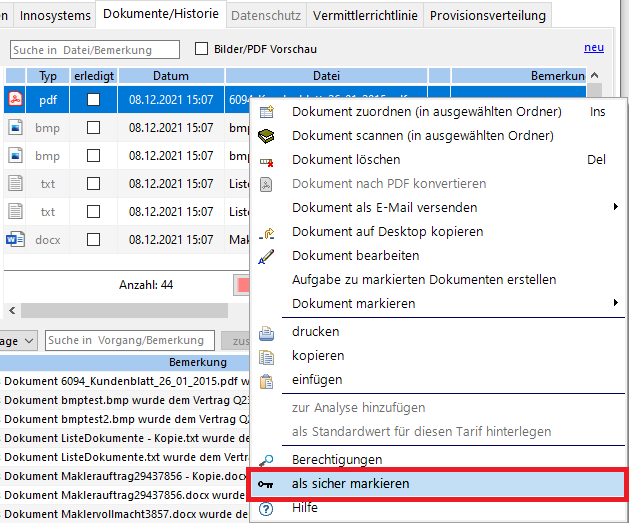Expand the Dokument als E-Mail versenden submenu
The height and width of the screenshot is (523, 629).
pos(615,208)
